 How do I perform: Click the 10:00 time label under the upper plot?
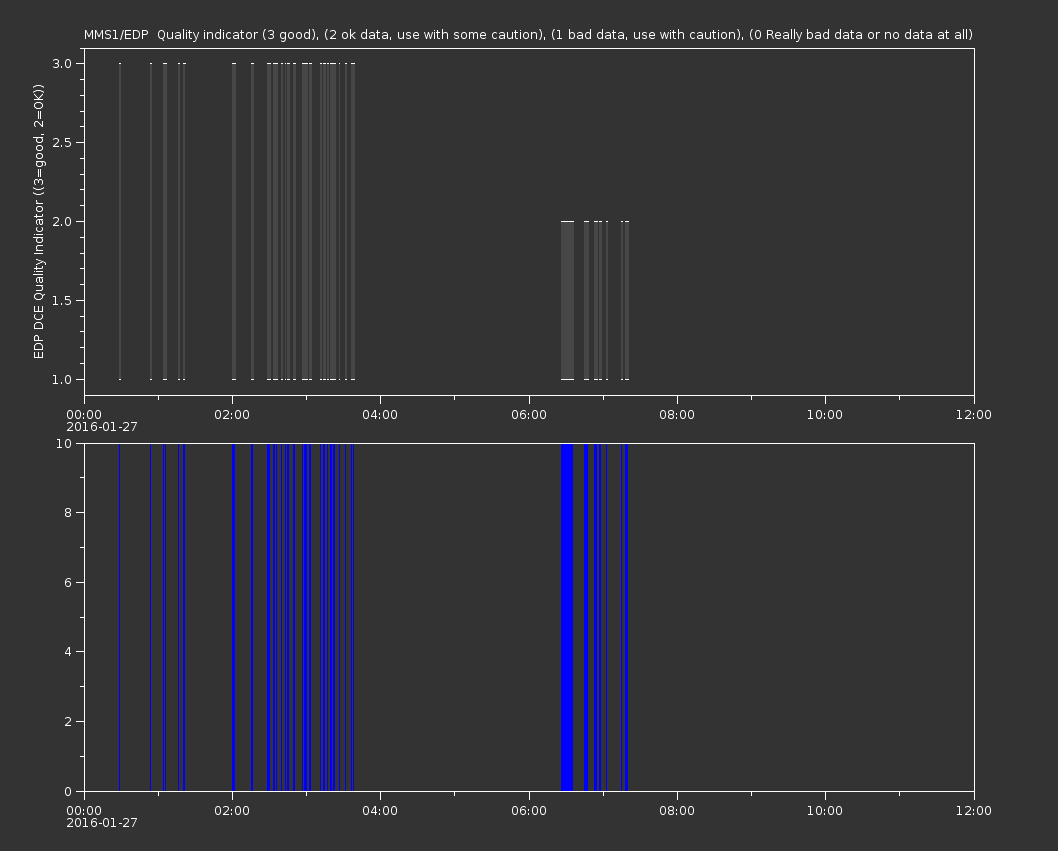[x=825, y=414]
